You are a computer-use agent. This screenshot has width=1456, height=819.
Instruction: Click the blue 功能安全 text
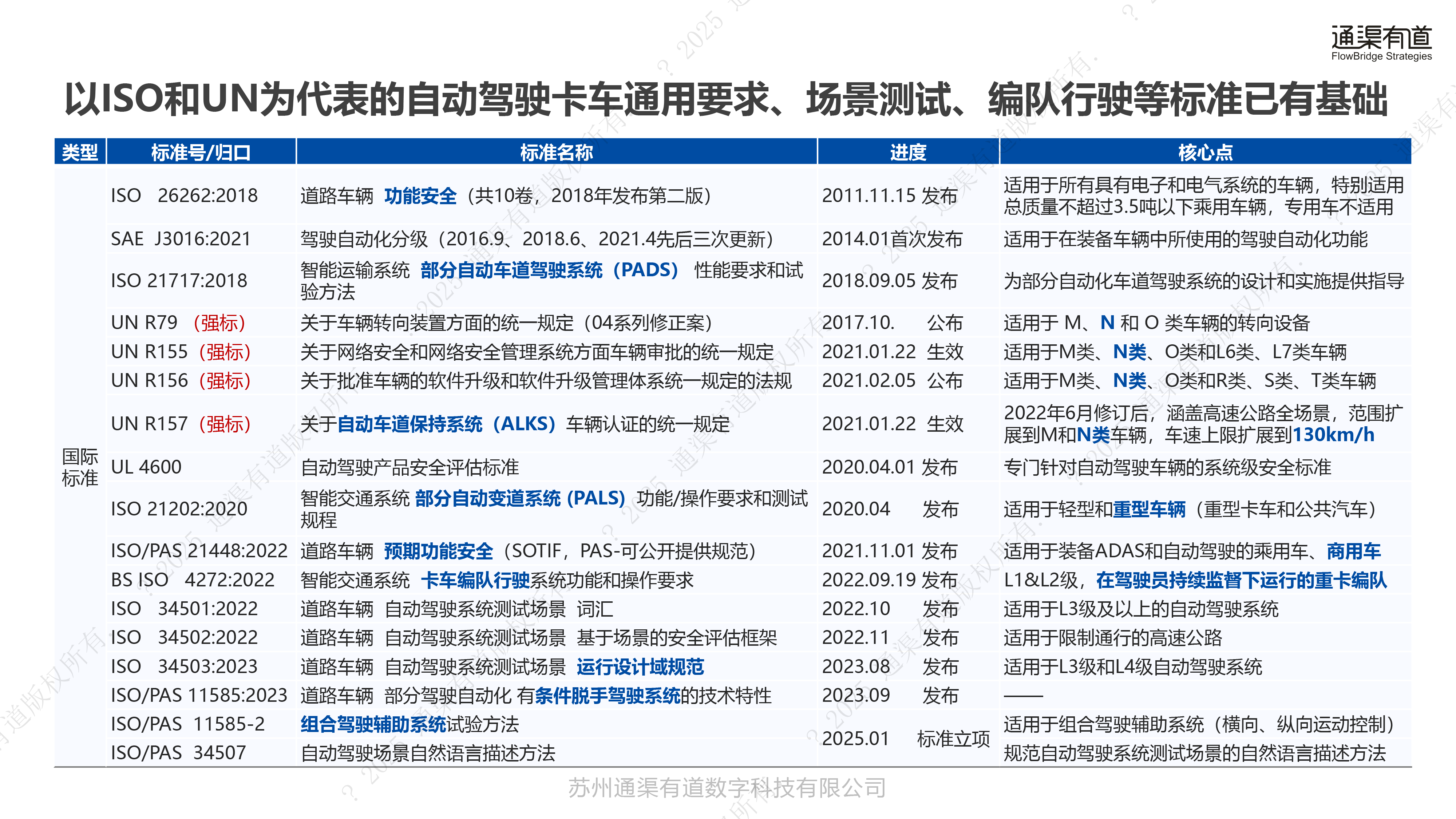[x=420, y=195]
